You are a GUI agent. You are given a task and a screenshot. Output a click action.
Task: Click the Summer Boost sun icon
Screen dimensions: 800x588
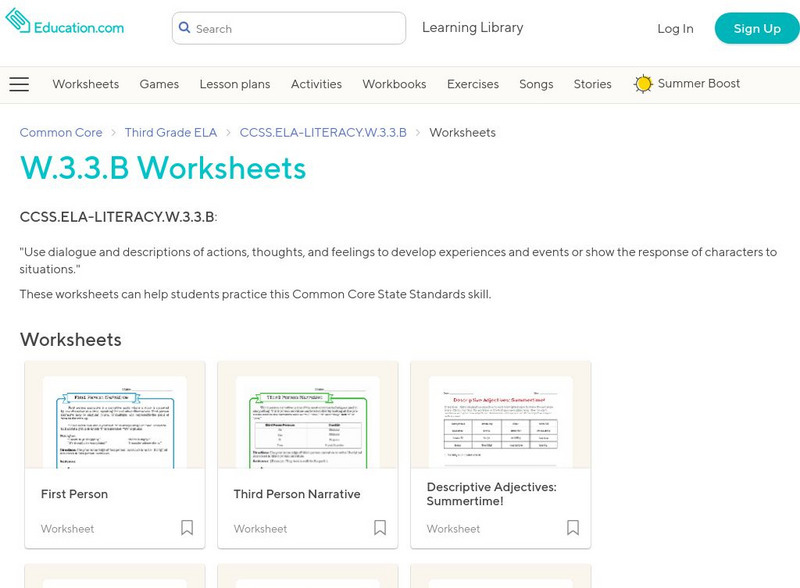(643, 84)
